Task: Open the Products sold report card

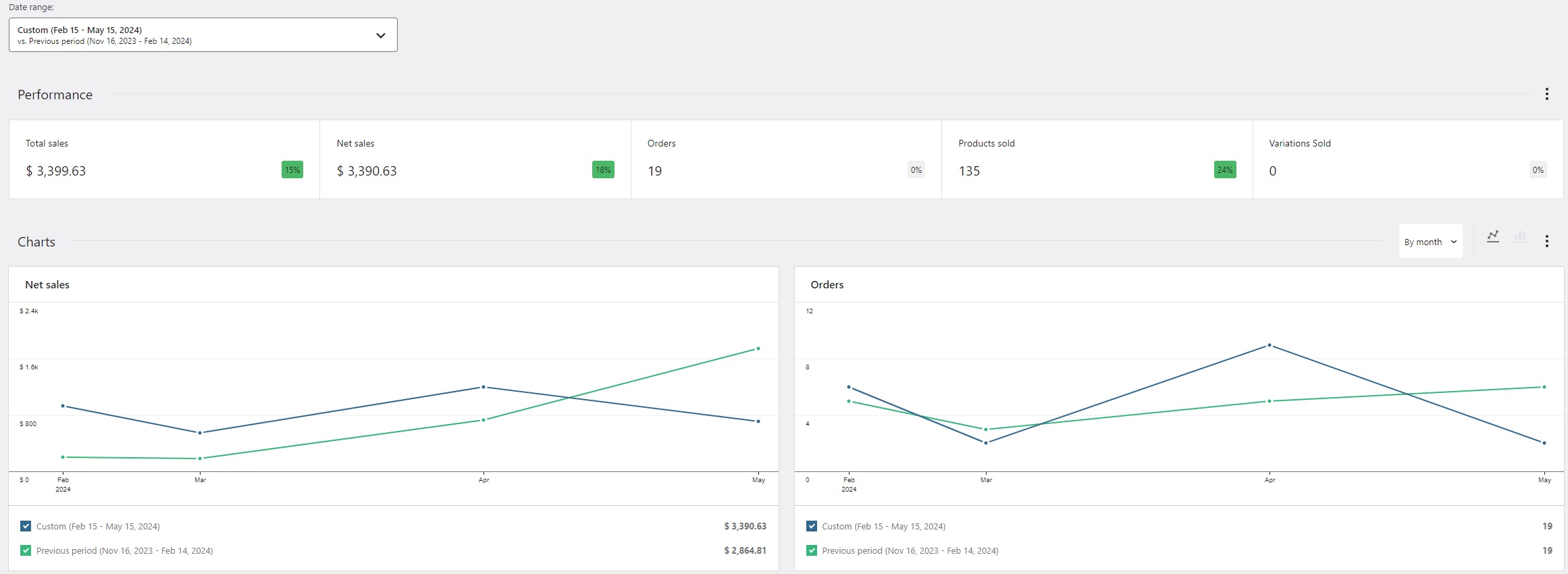Action: click(1097, 159)
